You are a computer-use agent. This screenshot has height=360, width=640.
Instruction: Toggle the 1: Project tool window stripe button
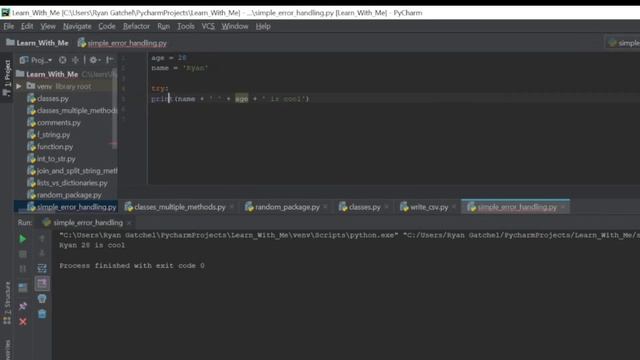pyautogui.click(x=7, y=78)
